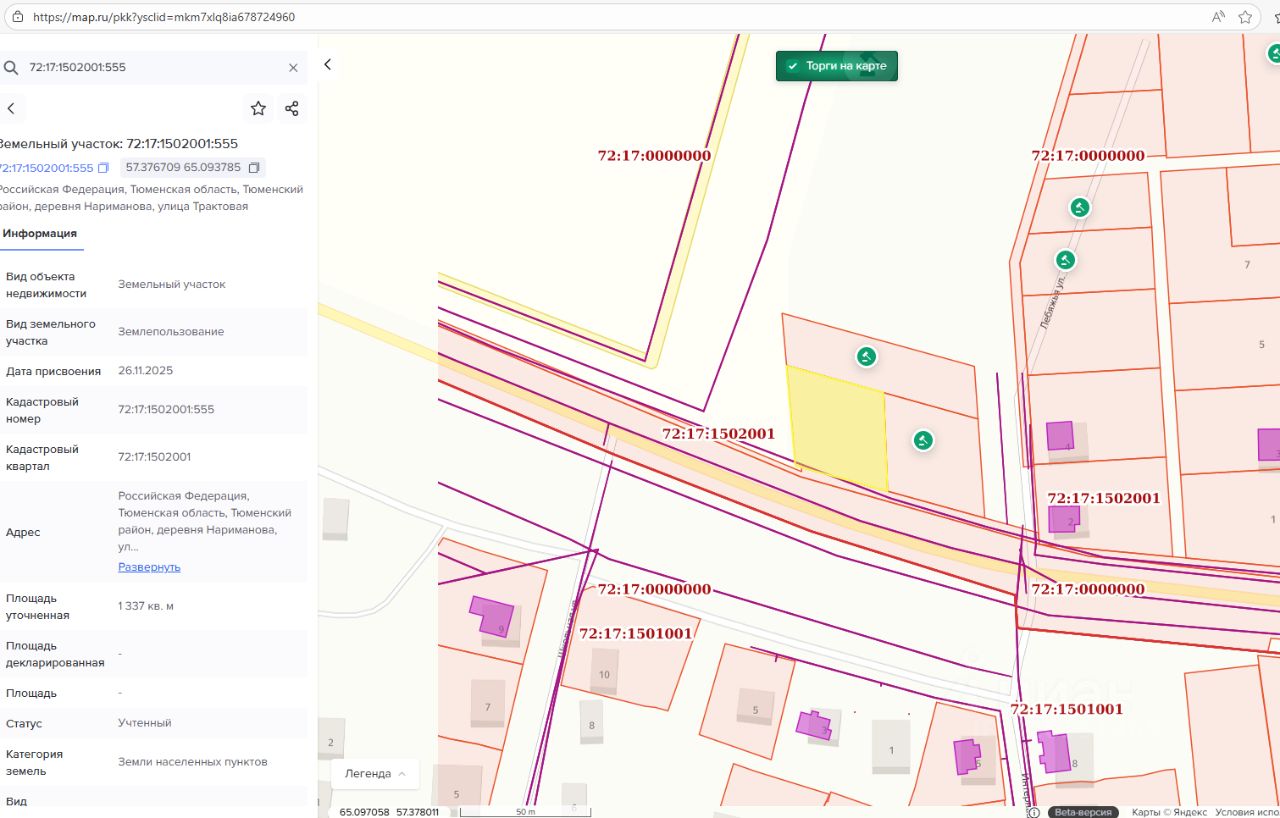Screen dimensions: 1280x818
Task: Add the parcel to favorites with star icon
Action: 258,109
